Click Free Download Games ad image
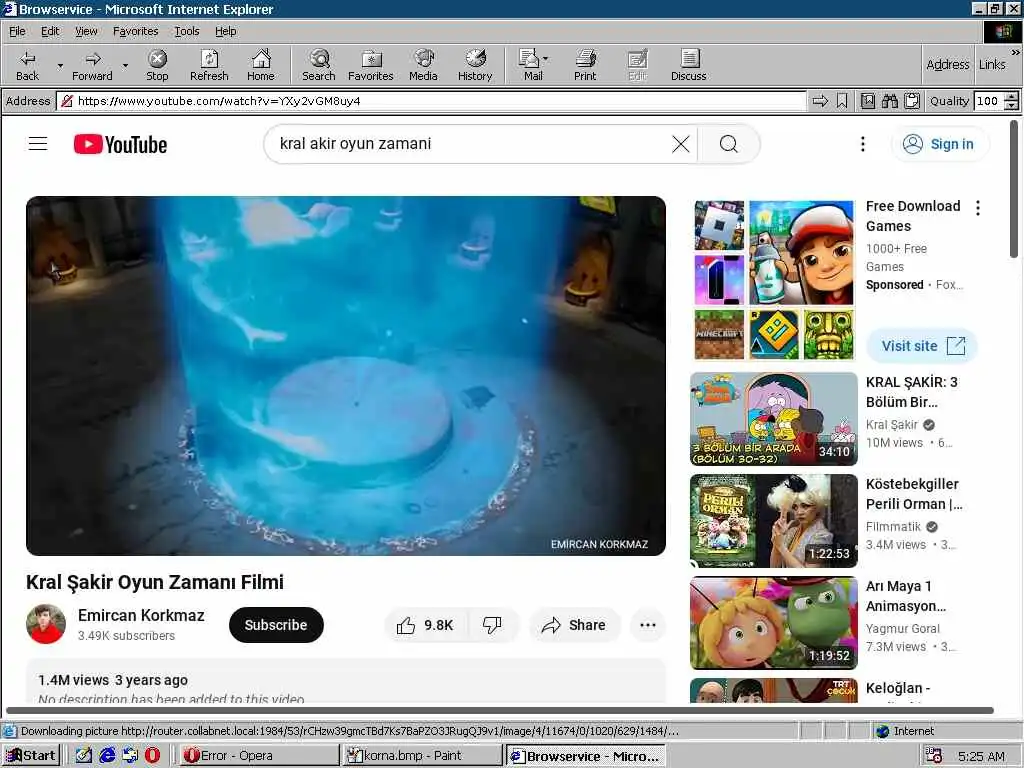This screenshot has width=1024, height=768. [x=773, y=280]
